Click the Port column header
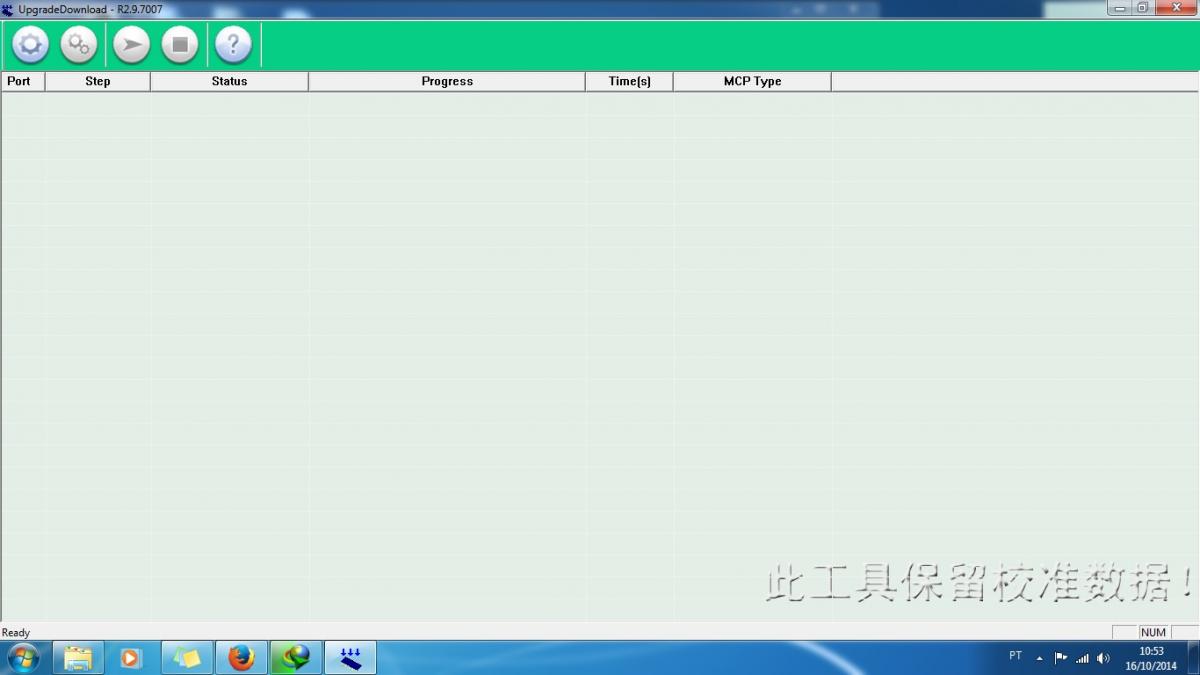Image resolution: width=1200 pixels, height=675 pixels. click(x=20, y=81)
